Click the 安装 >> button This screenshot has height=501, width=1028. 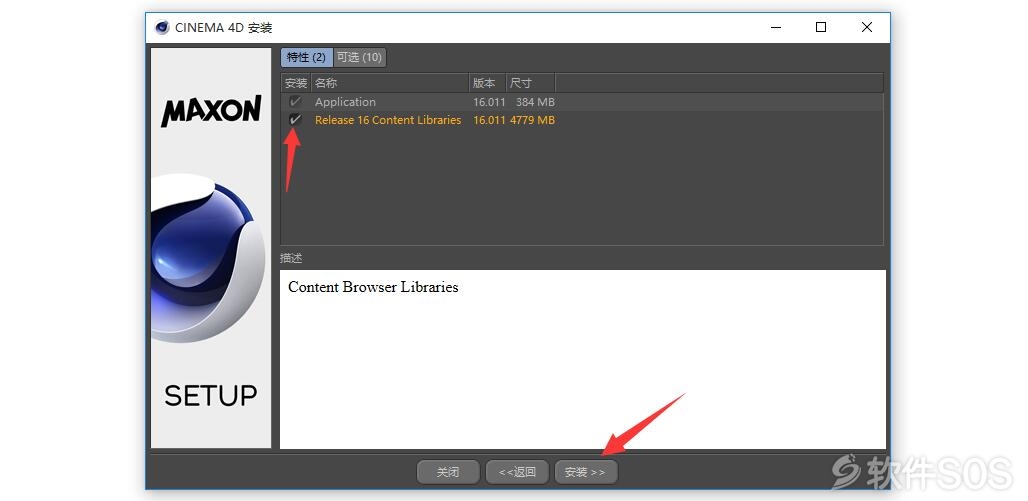585,471
